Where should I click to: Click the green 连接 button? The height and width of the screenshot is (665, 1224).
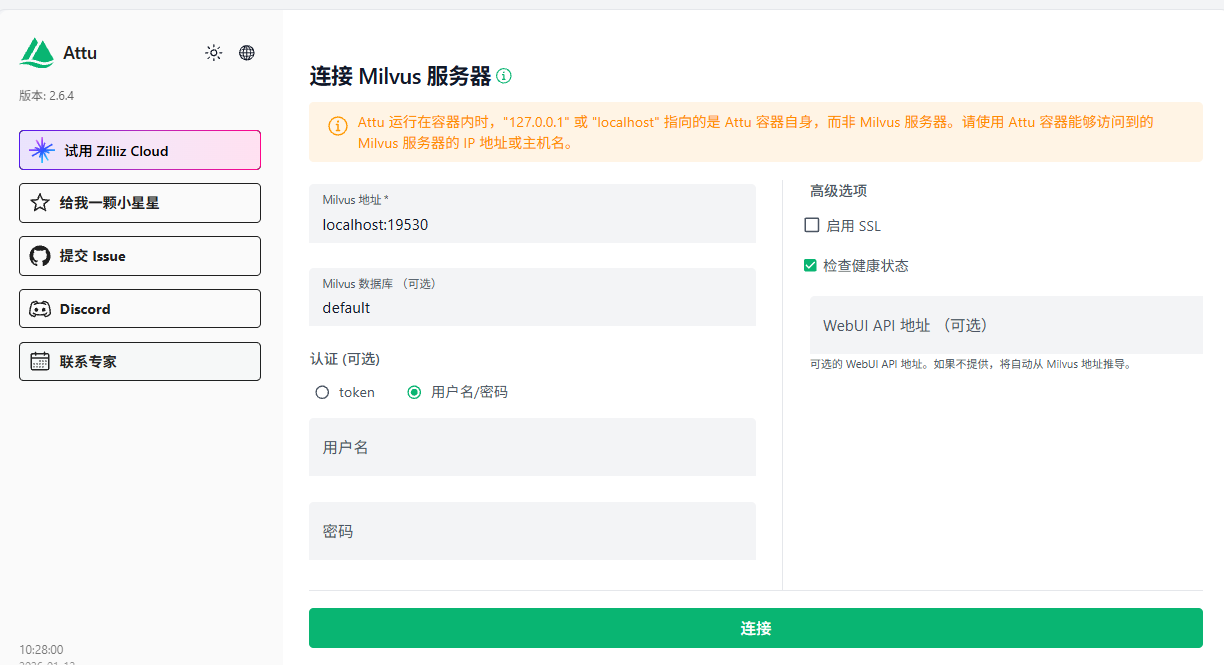[755, 628]
